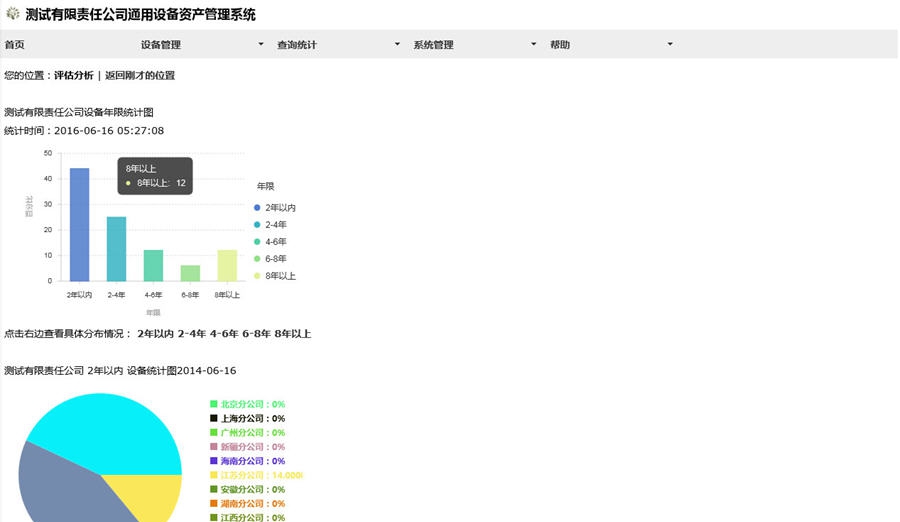Expand the 查询统计 dropdown arrow
Screen dimensions: 900x522
[397, 44]
